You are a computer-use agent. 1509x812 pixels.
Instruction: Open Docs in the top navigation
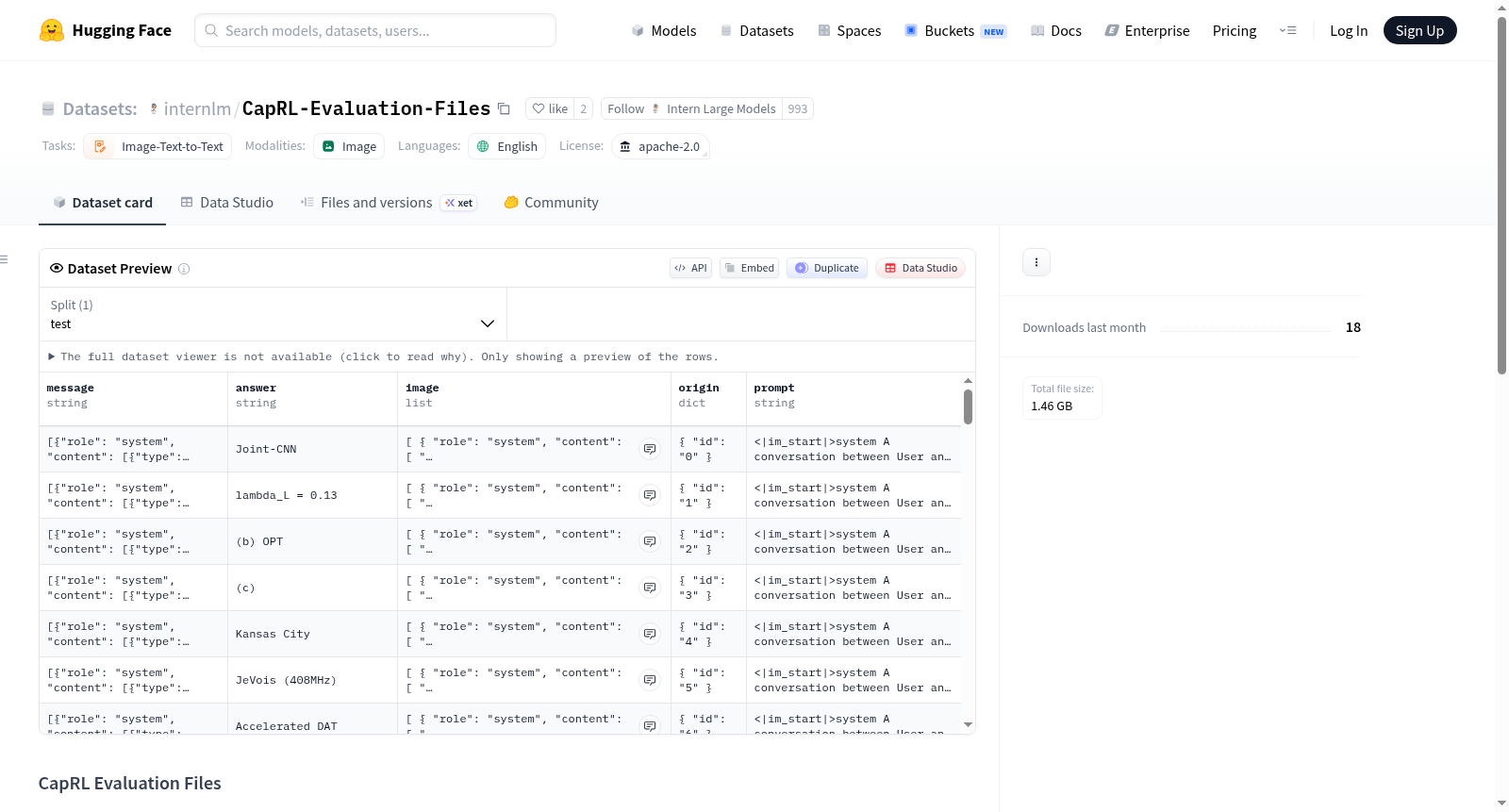(x=1056, y=30)
